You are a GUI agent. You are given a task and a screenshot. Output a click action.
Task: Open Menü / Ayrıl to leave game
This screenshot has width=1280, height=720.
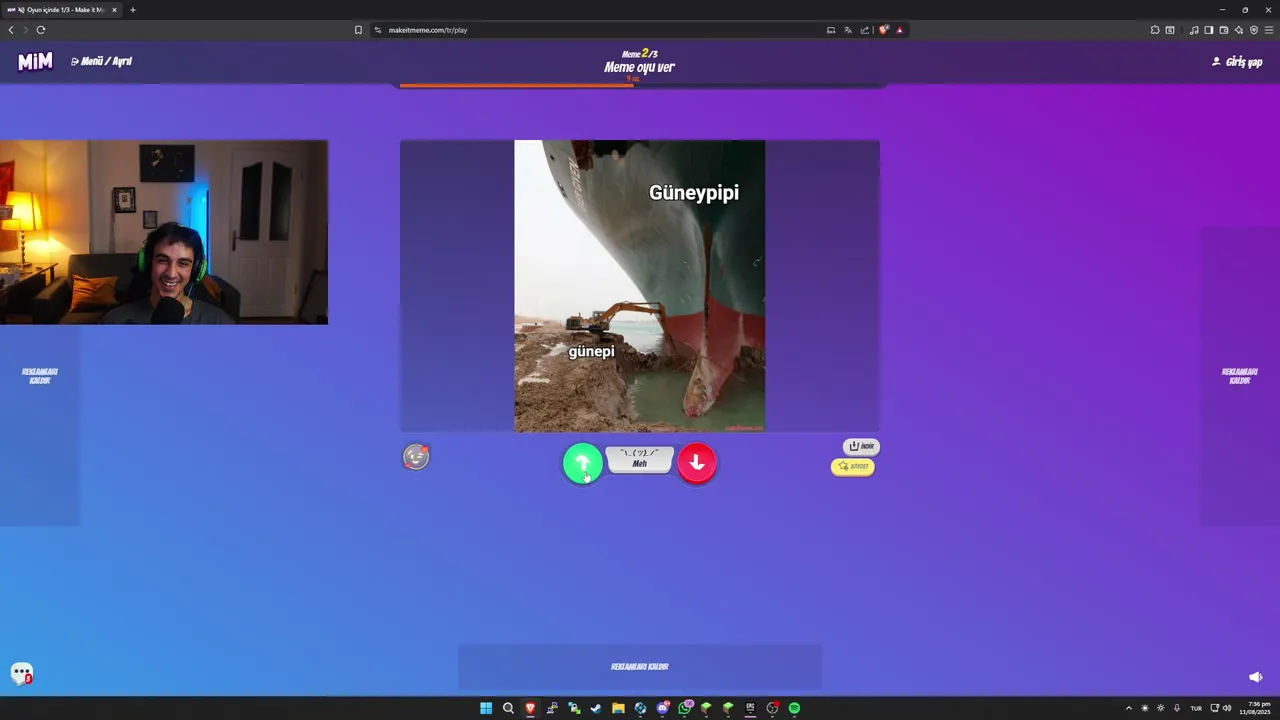coord(101,61)
